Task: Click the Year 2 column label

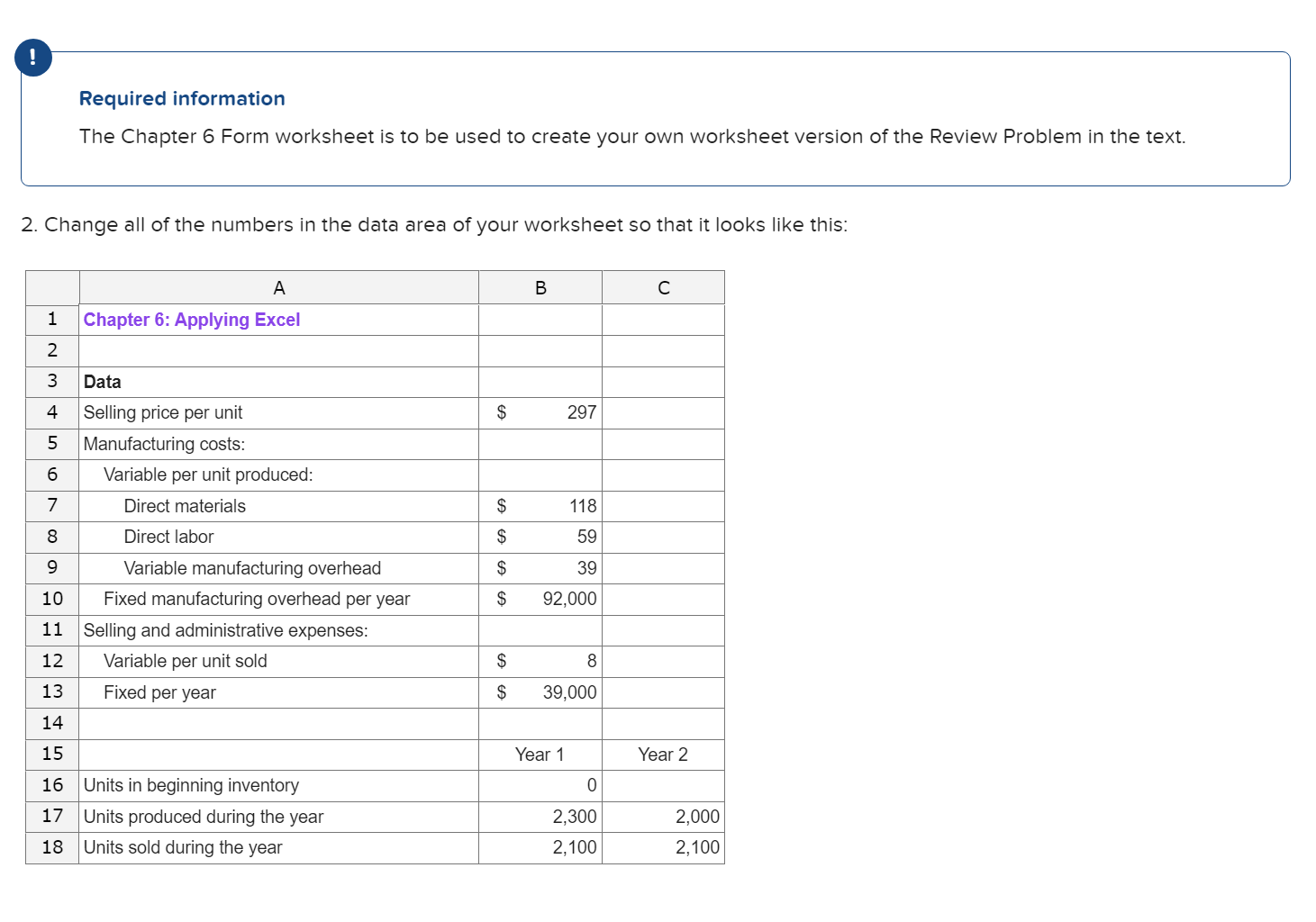Action: [663, 755]
